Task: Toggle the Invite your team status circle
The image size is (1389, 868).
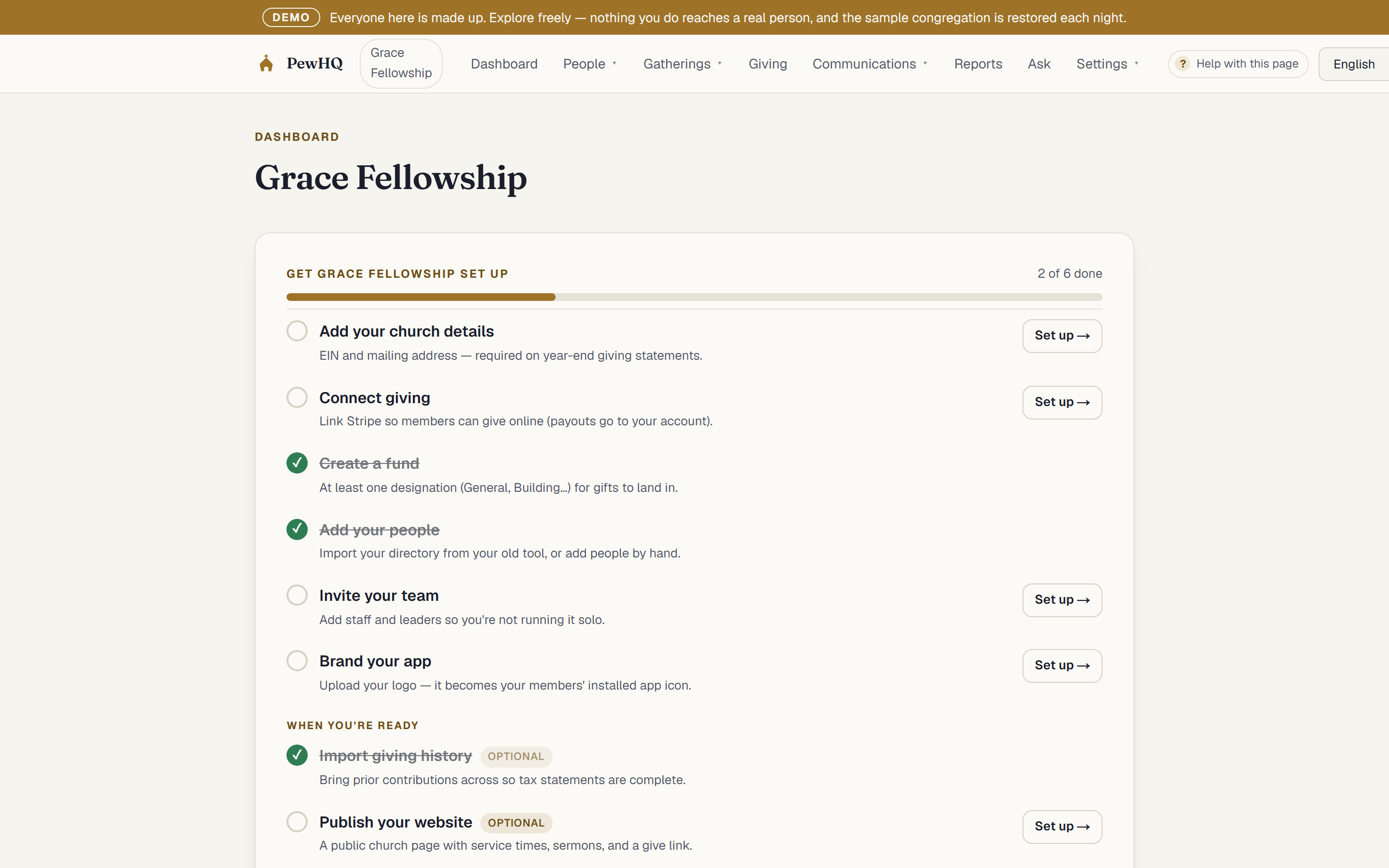Action: (297, 595)
